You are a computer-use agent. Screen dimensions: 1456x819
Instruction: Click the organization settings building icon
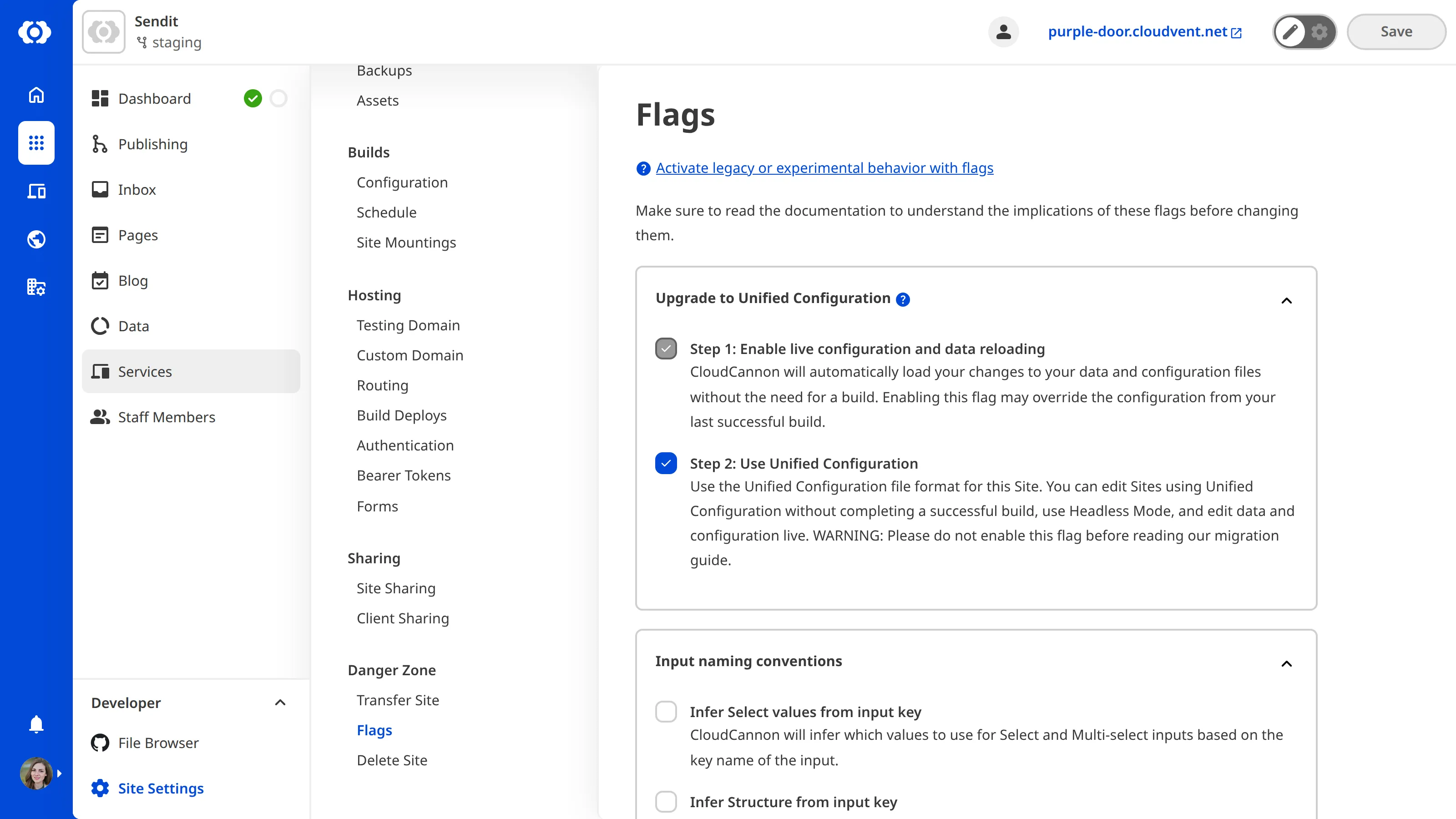(35, 287)
